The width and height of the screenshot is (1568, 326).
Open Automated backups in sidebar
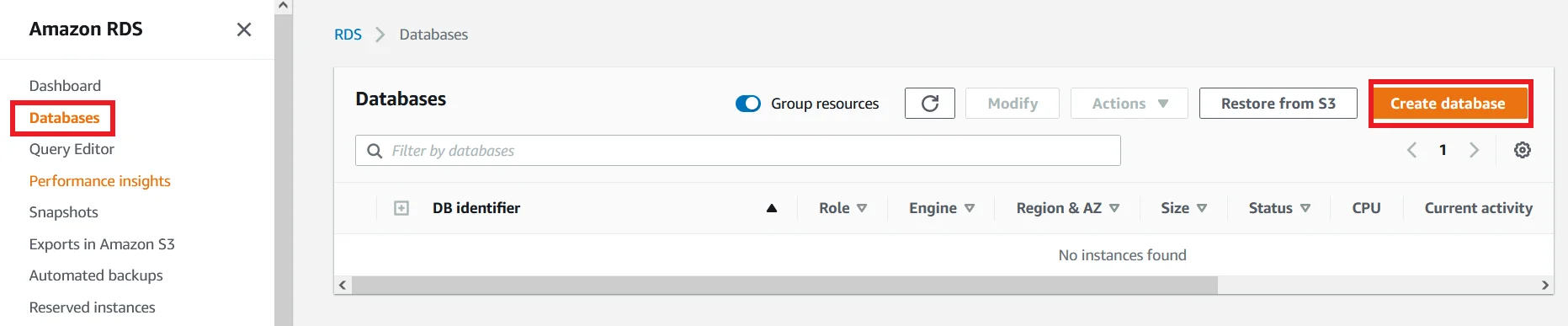pos(96,275)
